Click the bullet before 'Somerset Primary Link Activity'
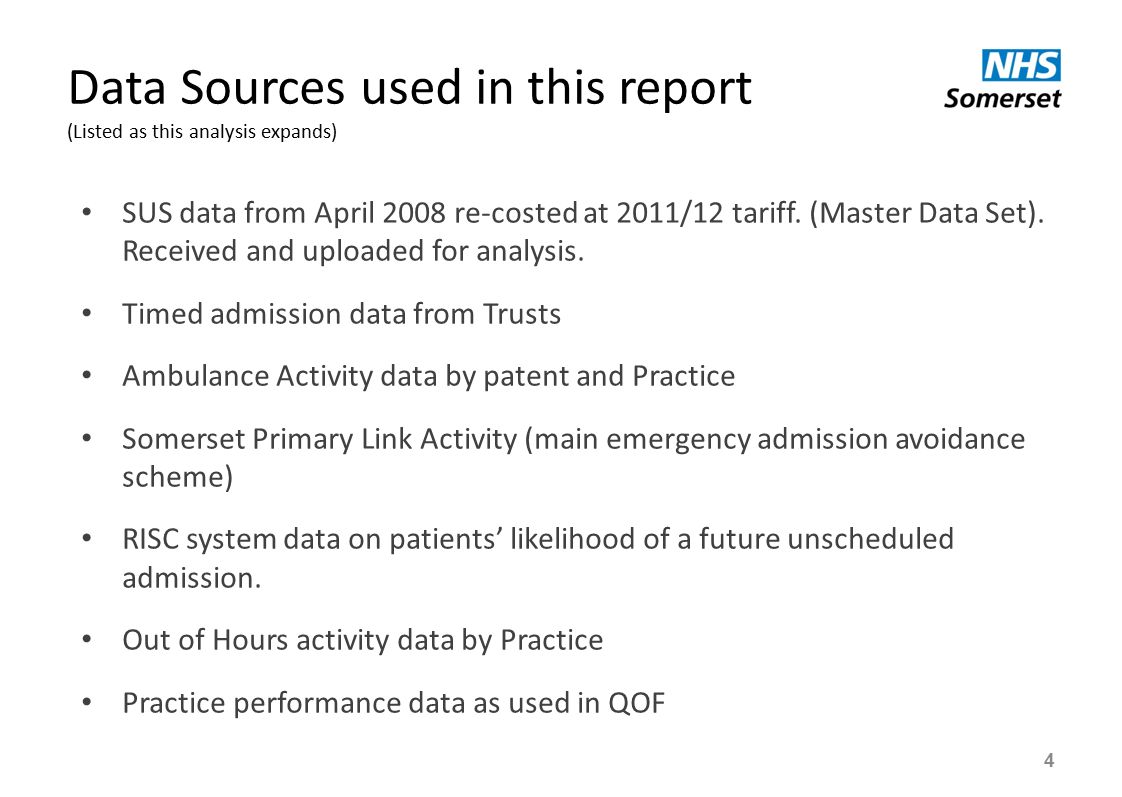Viewport: 1122px width, 797px height. click(87, 438)
